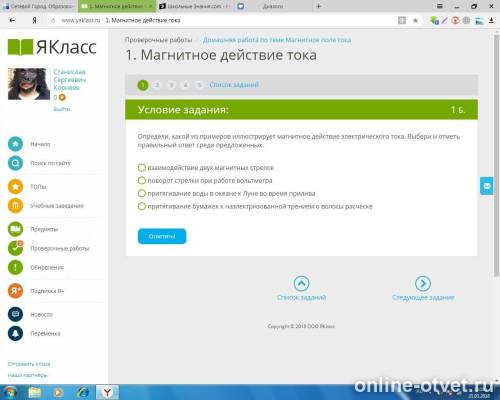Go to task number 2 circle

(x=157, y=85)
